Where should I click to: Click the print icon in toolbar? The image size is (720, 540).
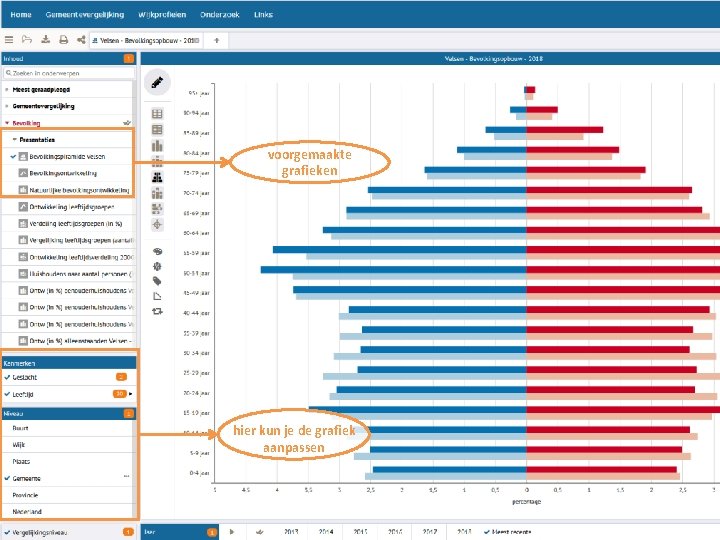point(63,40)
